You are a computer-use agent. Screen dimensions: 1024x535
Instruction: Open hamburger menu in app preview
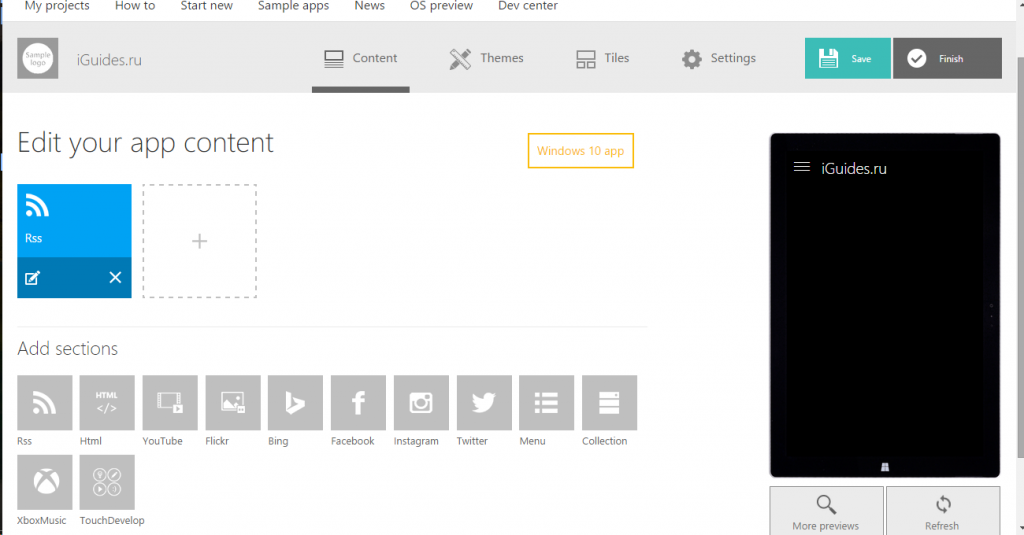point(802,167)
